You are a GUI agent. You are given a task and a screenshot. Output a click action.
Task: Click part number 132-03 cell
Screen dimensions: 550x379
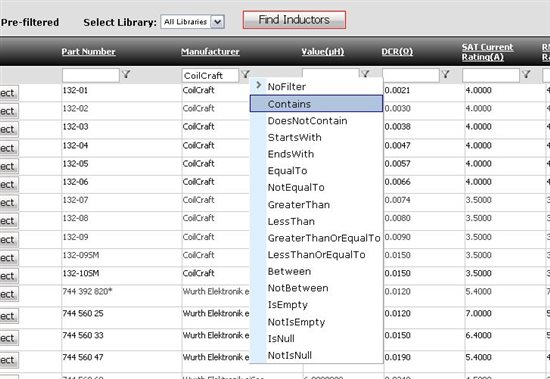pos(75,127)
